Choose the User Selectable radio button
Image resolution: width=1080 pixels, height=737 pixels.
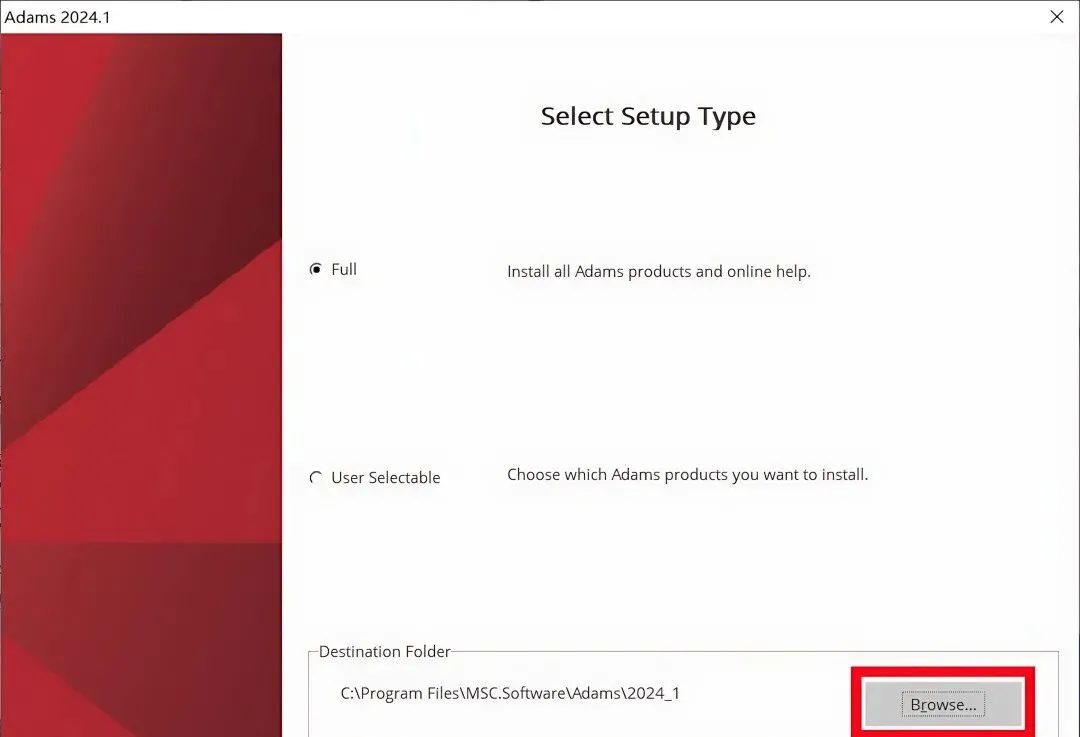(x=315, y=477)
